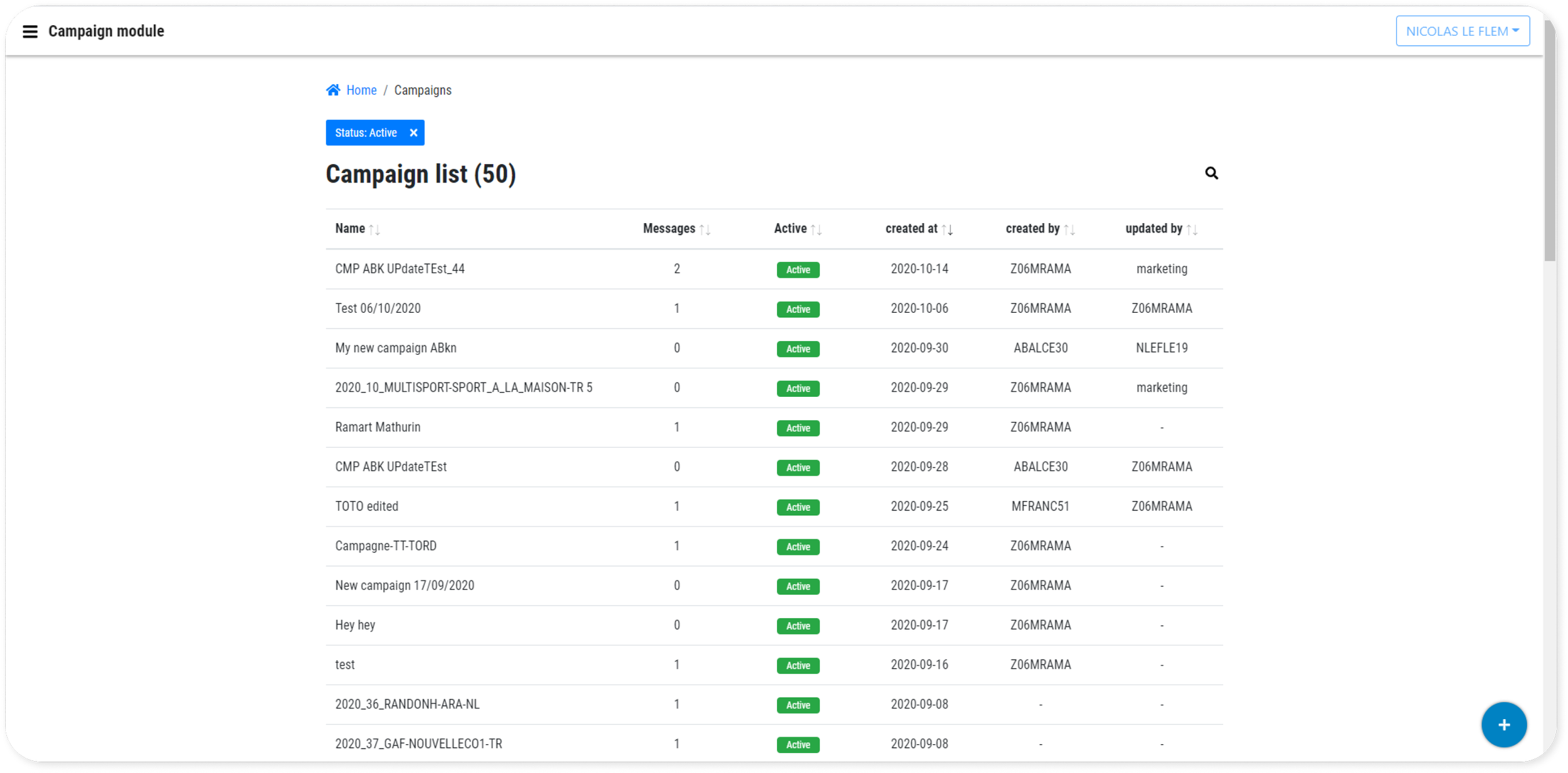Click the blue plus add campaign button
The image size is (1568, 773).
click(1503, 725)
